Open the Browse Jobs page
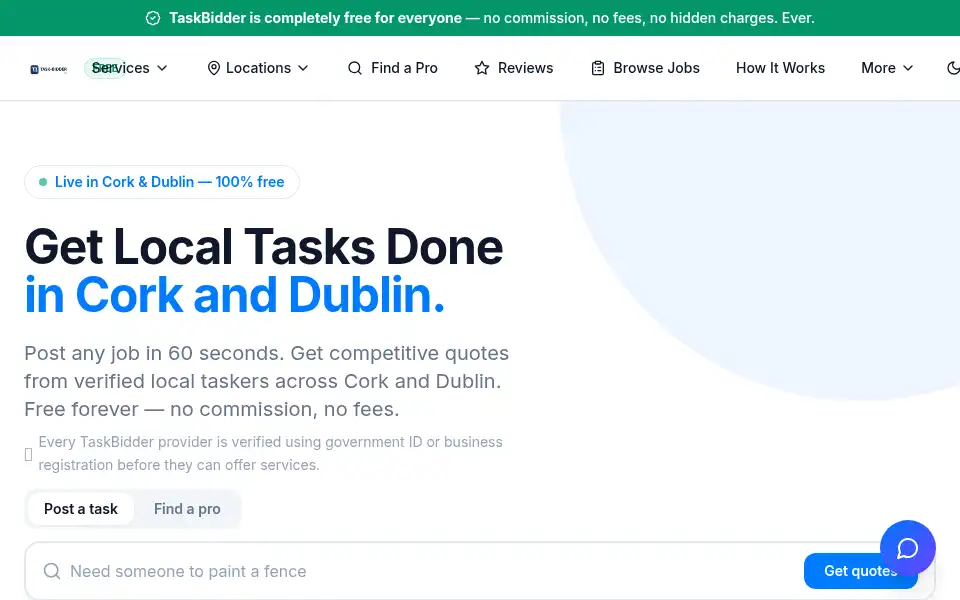Viewport: 960px width, 600px height. 645,68
